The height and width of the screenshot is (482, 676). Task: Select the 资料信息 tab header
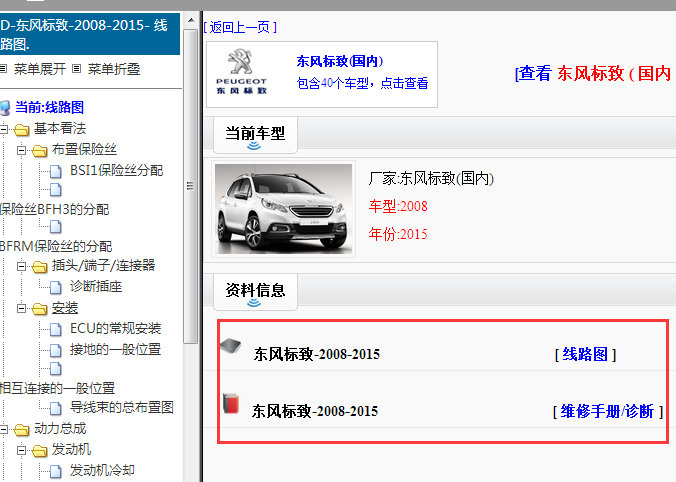click(255, 292)
